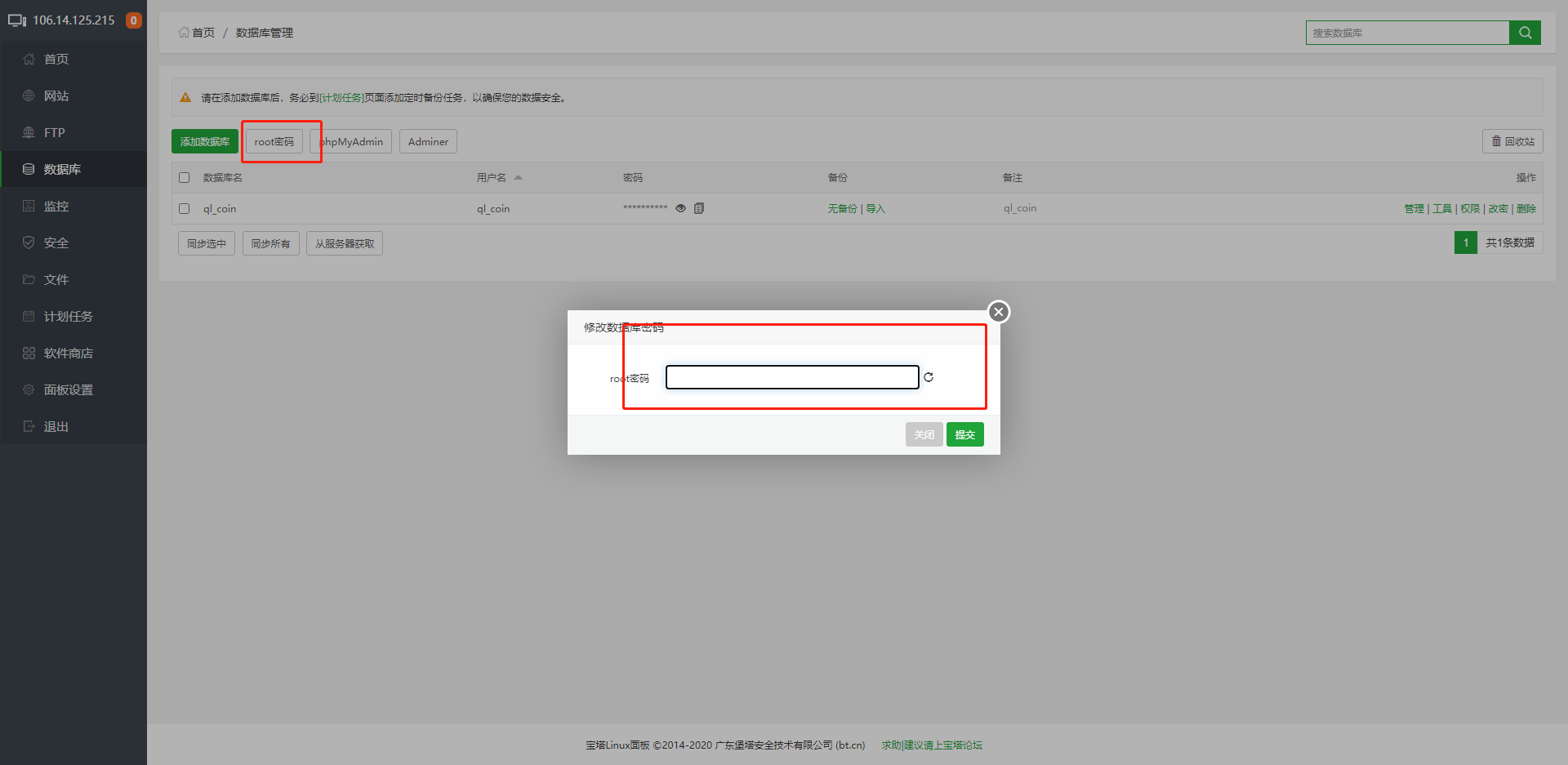Click the ql_coin database name cell
This screenshot has width=1568, height=765.
[x=220, y=208]
